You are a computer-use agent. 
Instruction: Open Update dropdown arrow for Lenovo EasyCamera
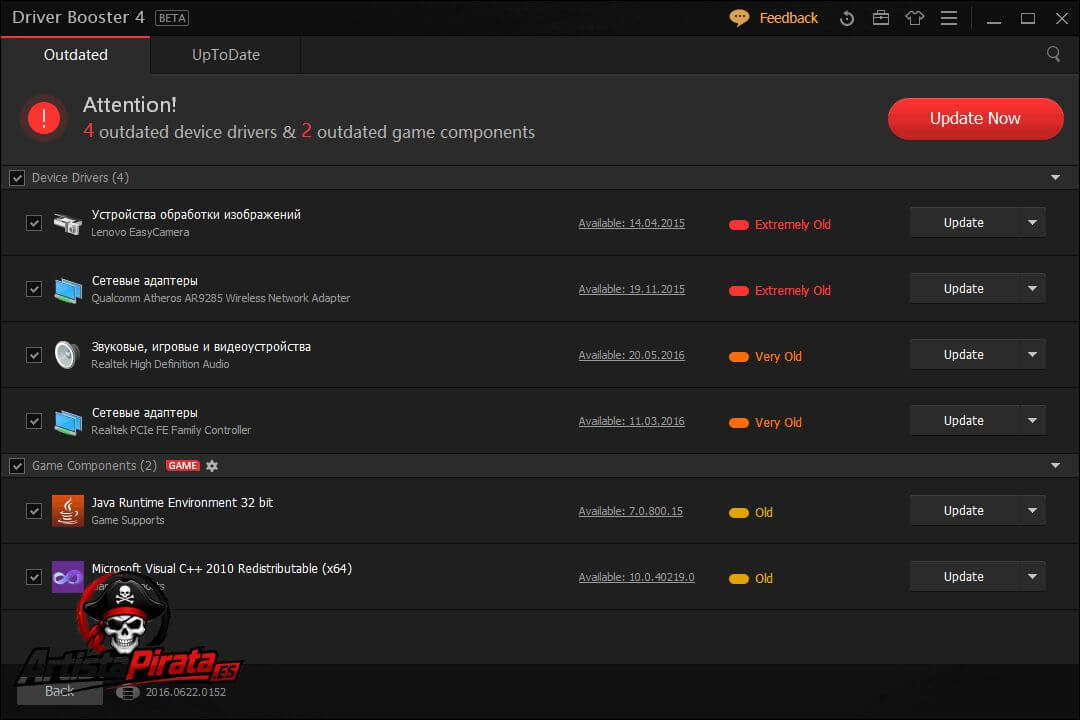pyautogui.click(x=1032, y=223)
